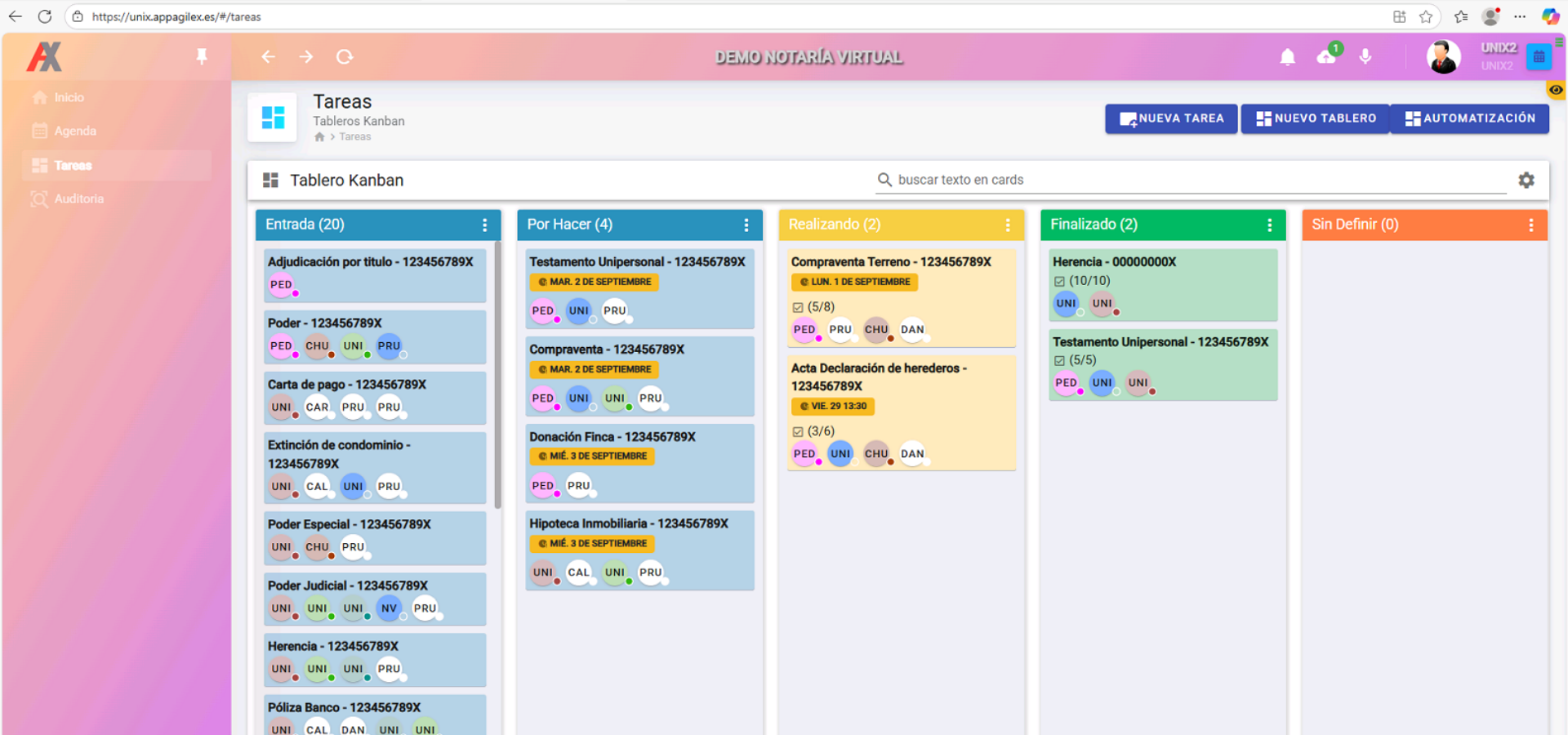Click the AUTOMATIZACIÓN button
1568x735 pixels.
(1470, 118)
